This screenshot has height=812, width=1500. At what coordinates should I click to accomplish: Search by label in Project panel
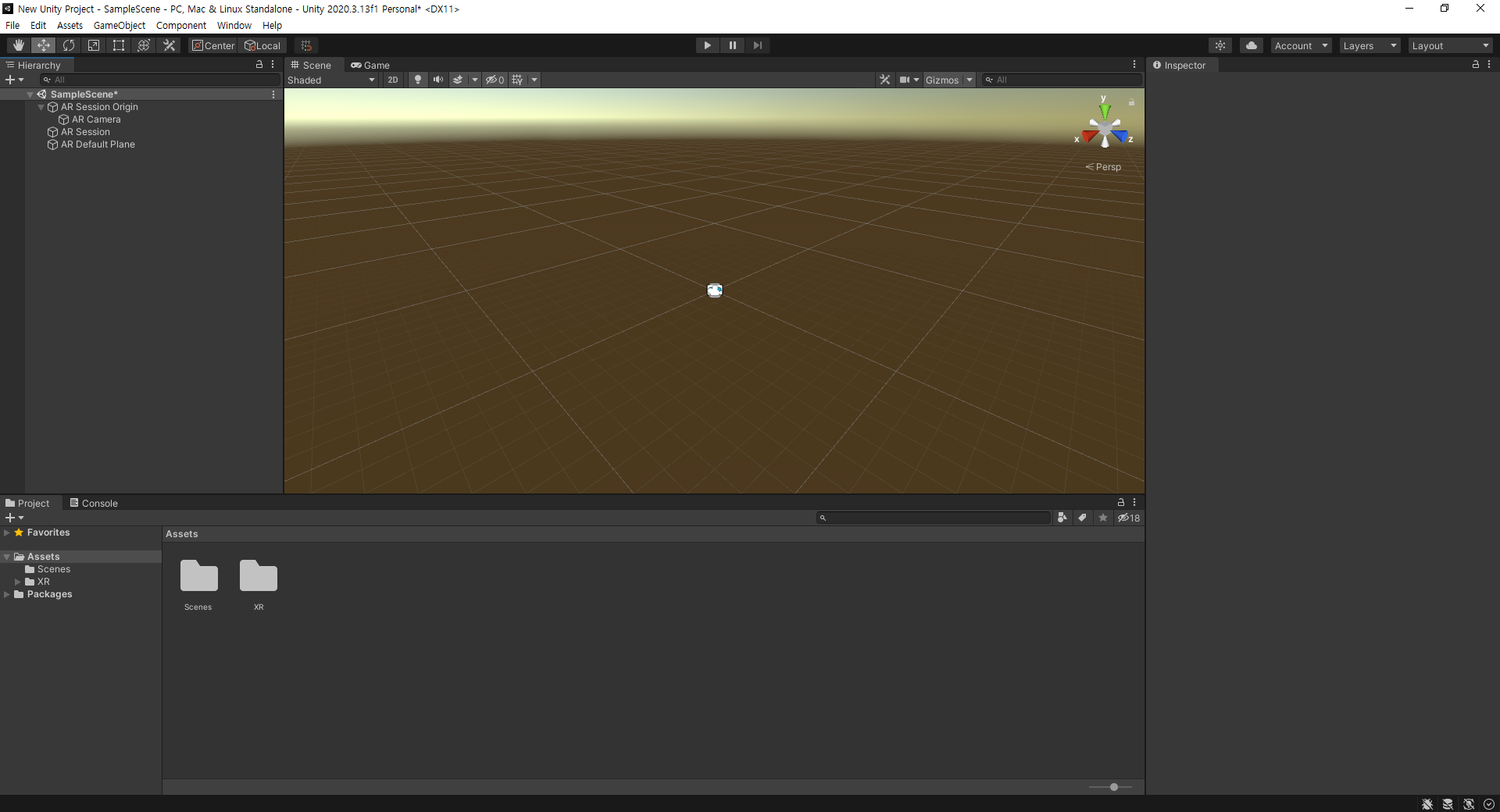[x=1082, y=518]
